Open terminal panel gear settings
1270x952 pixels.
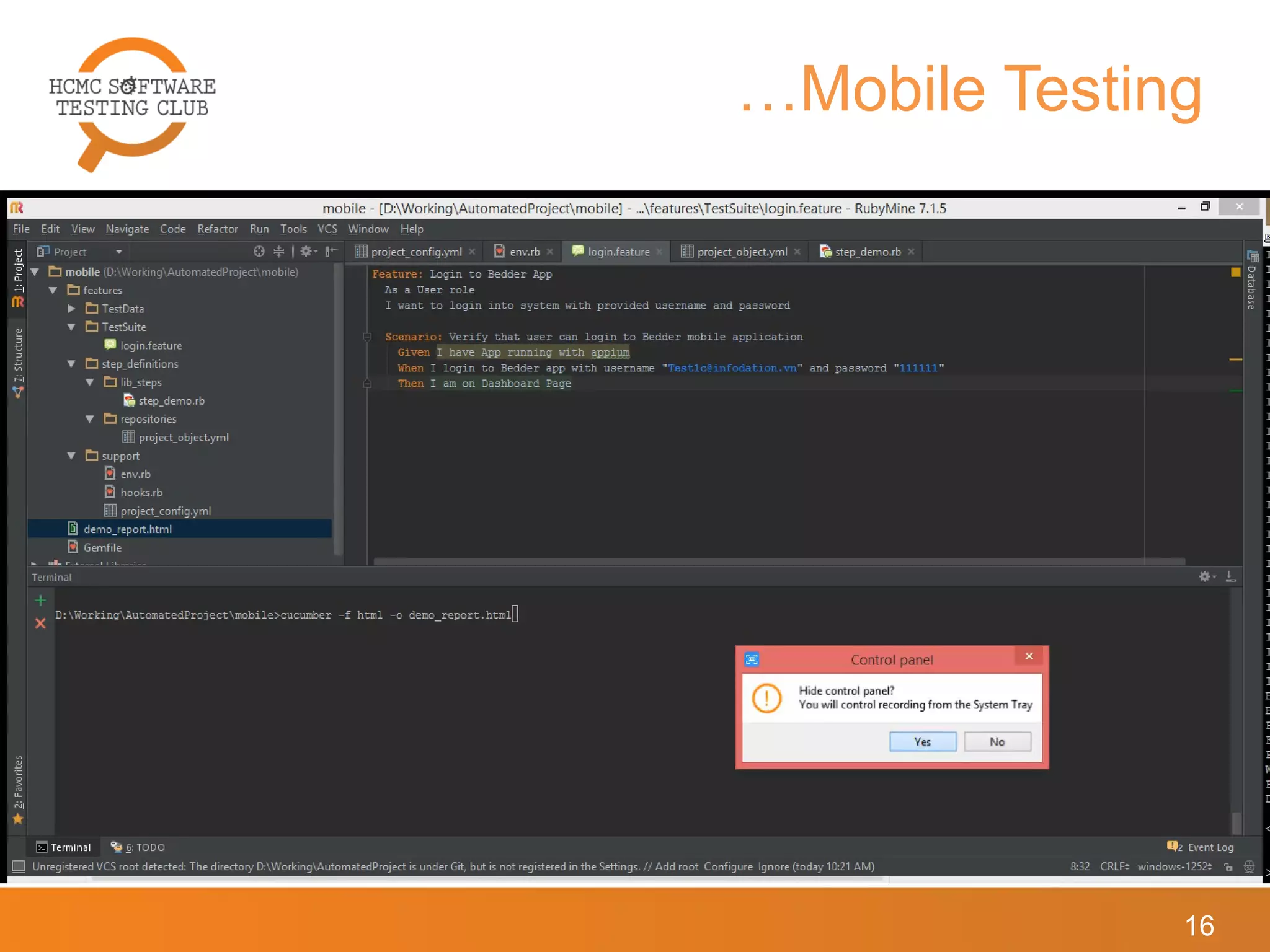coord(1207,576)
